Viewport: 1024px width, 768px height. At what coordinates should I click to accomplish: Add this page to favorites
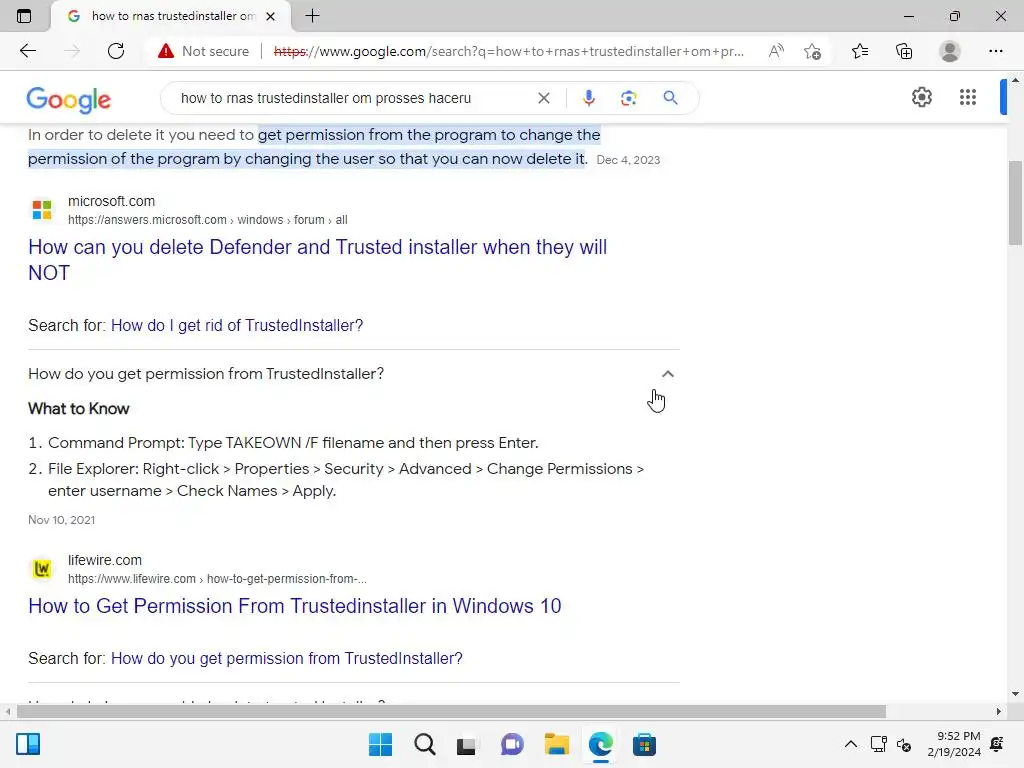(812, 51)
